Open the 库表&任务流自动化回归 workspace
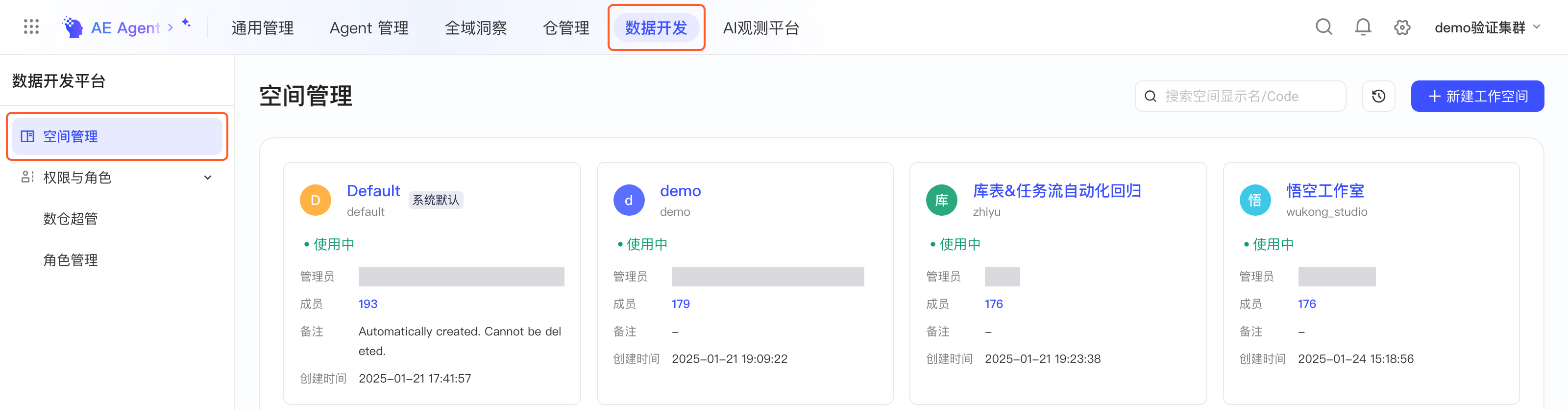This screenshot has height=410, width=1568. click(x=1057, y=191)
